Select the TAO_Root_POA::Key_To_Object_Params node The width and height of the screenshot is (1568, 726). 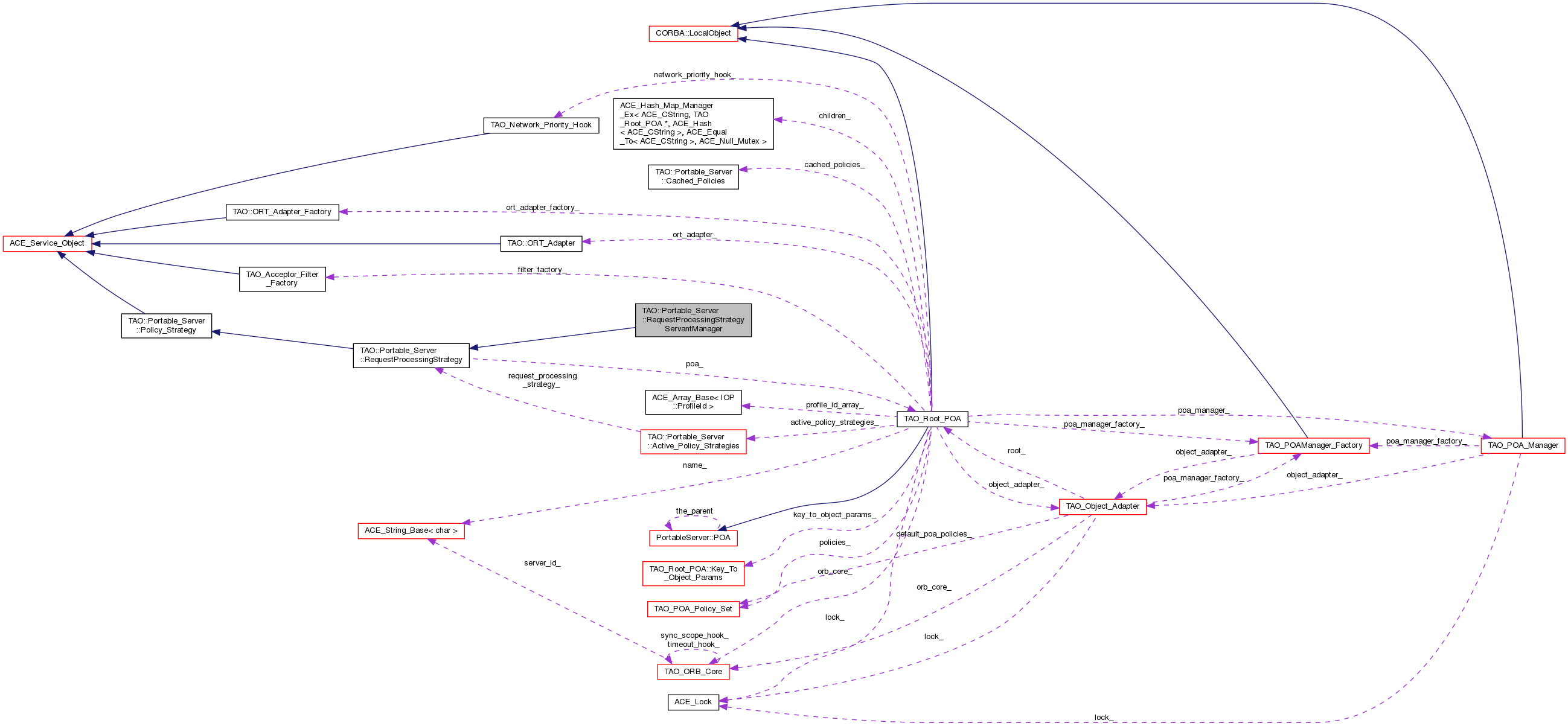point(693,574)
